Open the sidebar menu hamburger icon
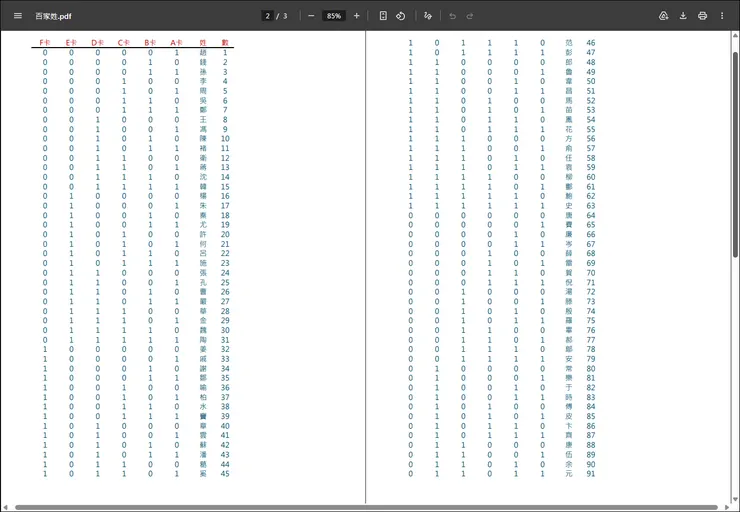The width and height of the screenshot is (740, 512). pos(18,16)
